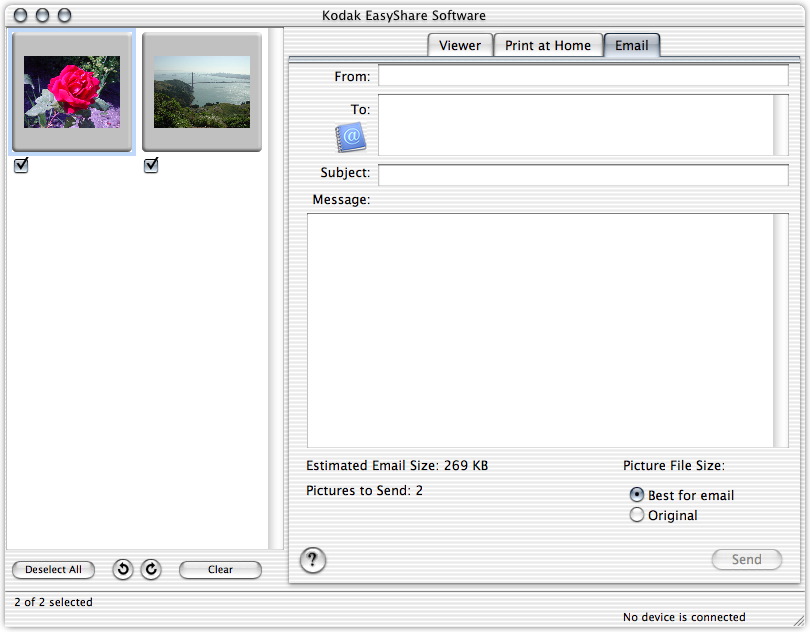
Task: Open the Print at Home tab
Action: pyautogui.click(x=548, y=45)
